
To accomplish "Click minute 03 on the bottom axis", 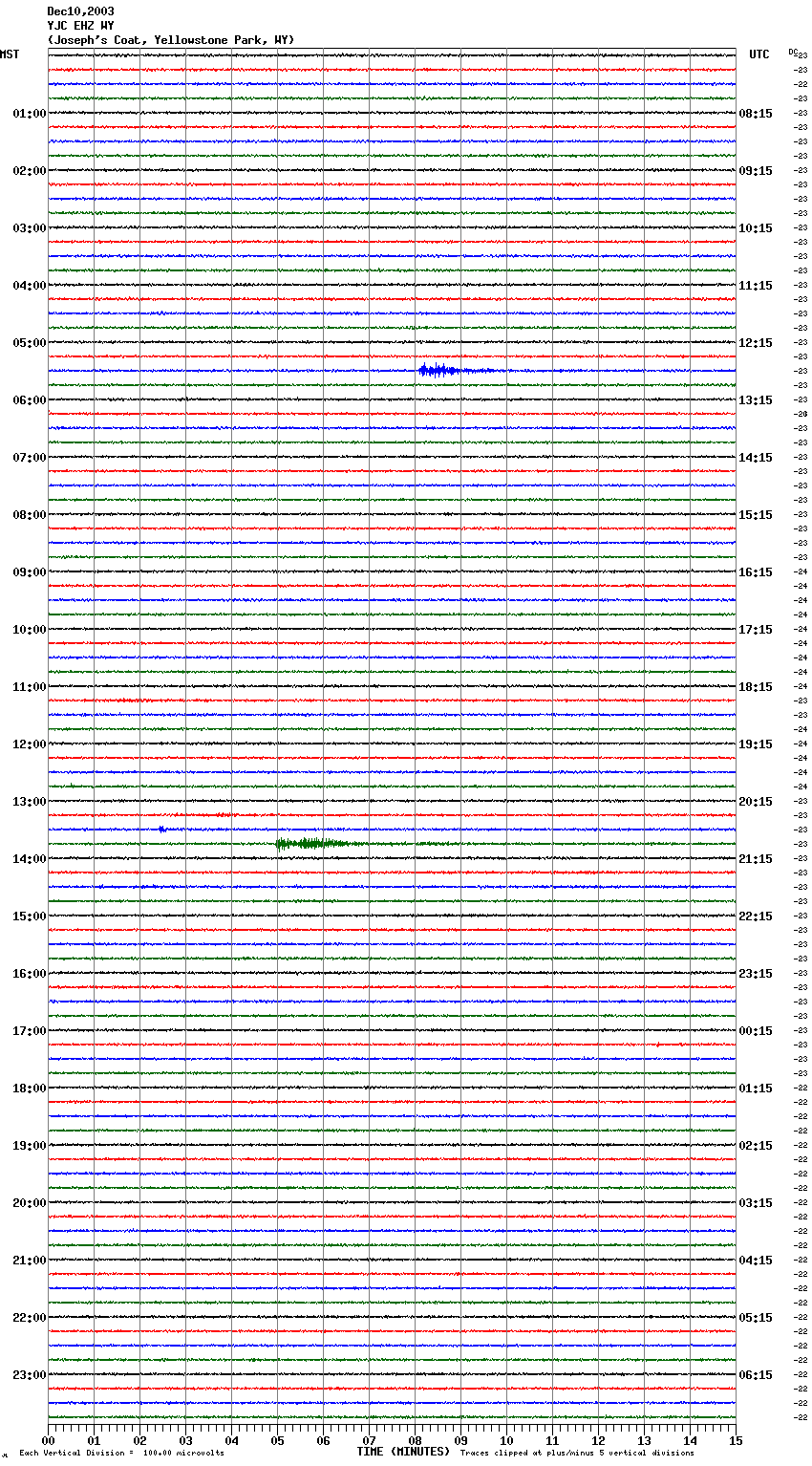I will click(185, 1440).
